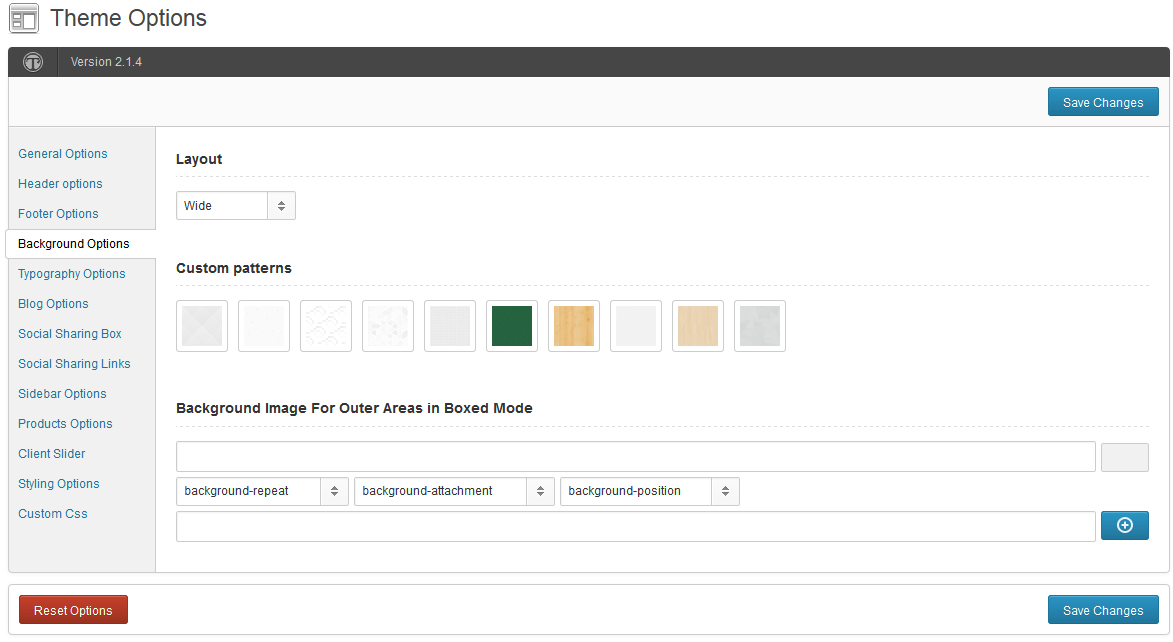Choose the grey concrete pattern thumbnail
The image size is (1173, 642).
760,326
